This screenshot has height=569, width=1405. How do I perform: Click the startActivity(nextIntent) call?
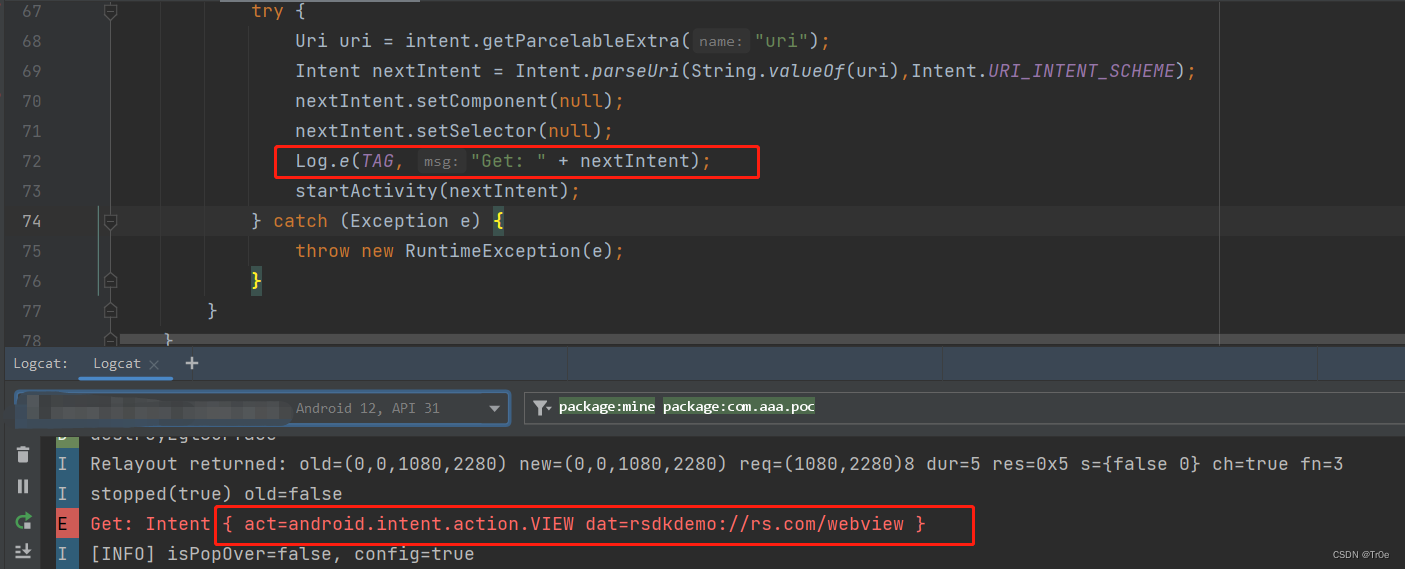point(437,191)
